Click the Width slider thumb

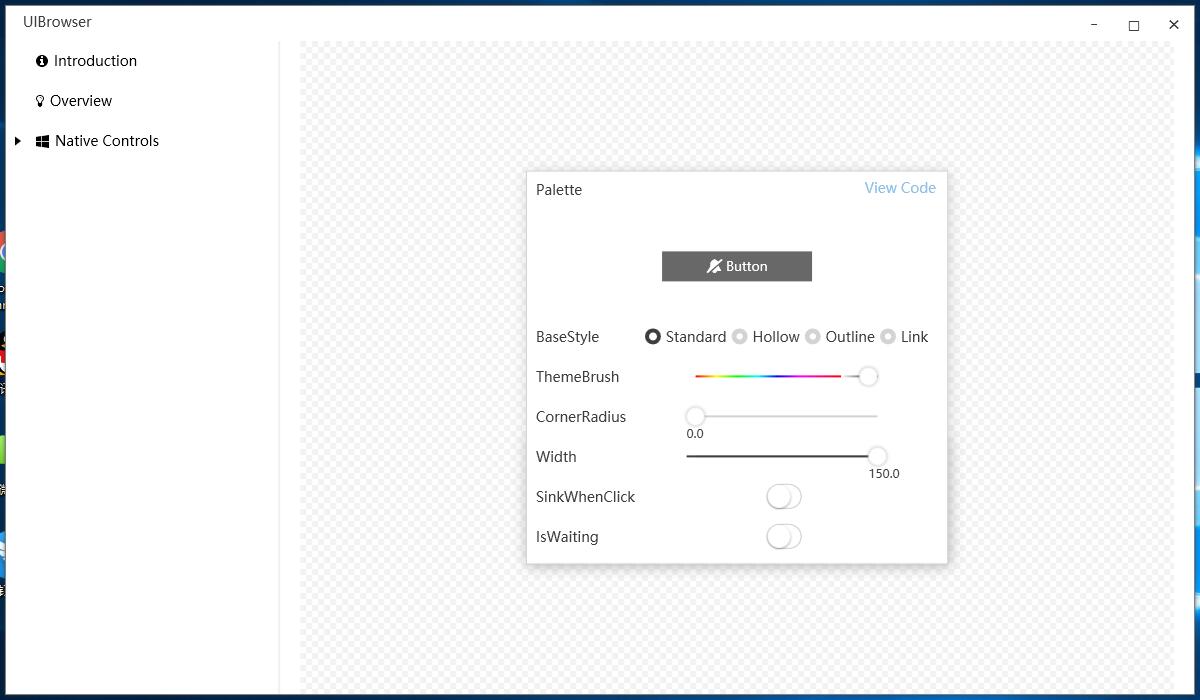pyautogui.click(x=877, y=456)
